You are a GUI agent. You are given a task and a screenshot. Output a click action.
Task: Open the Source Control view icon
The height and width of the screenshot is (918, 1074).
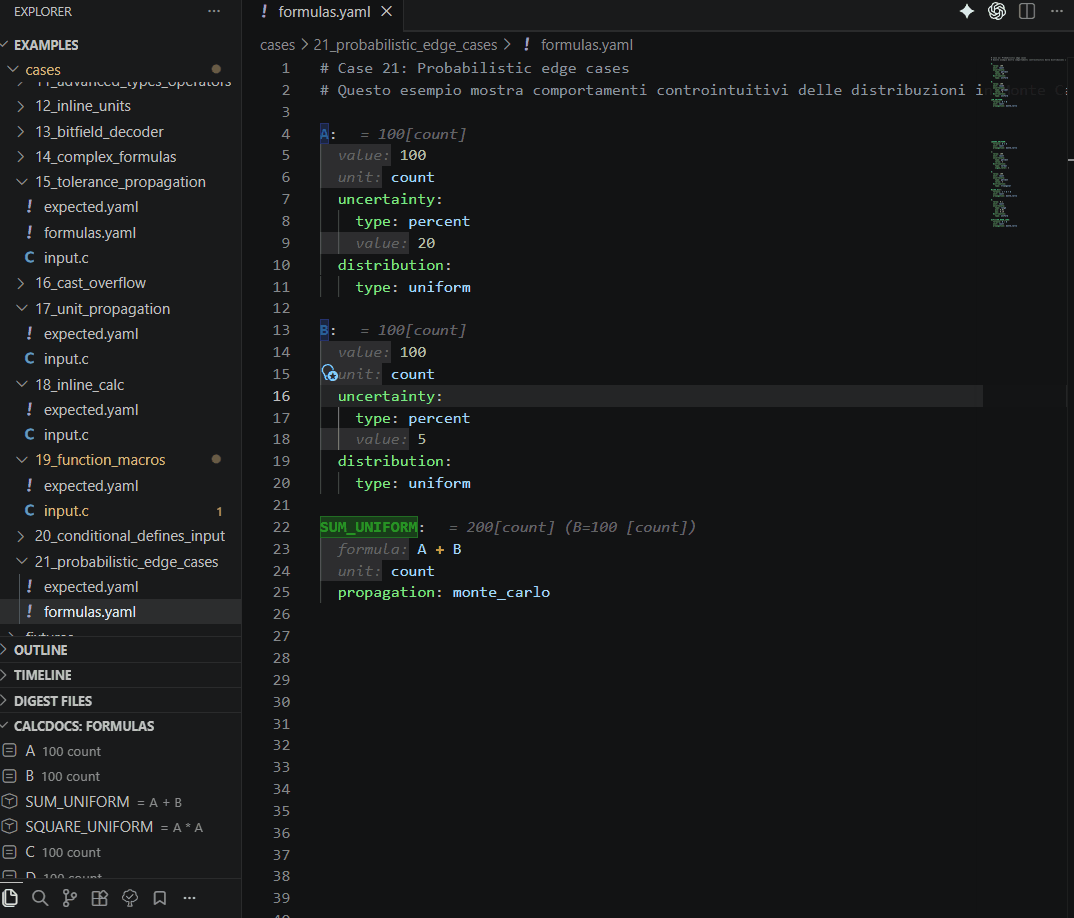(x=70, y=897)
